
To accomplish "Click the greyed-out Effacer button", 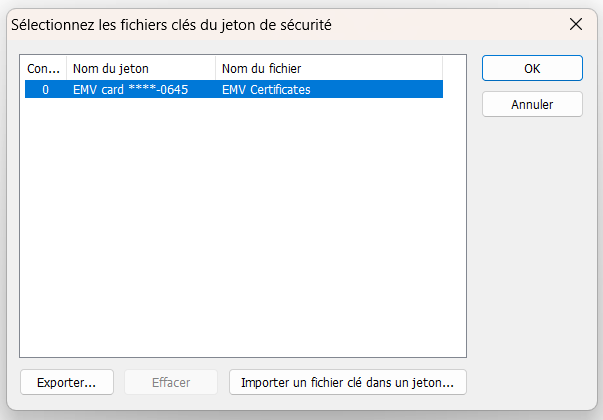I will tap(171, 382).
